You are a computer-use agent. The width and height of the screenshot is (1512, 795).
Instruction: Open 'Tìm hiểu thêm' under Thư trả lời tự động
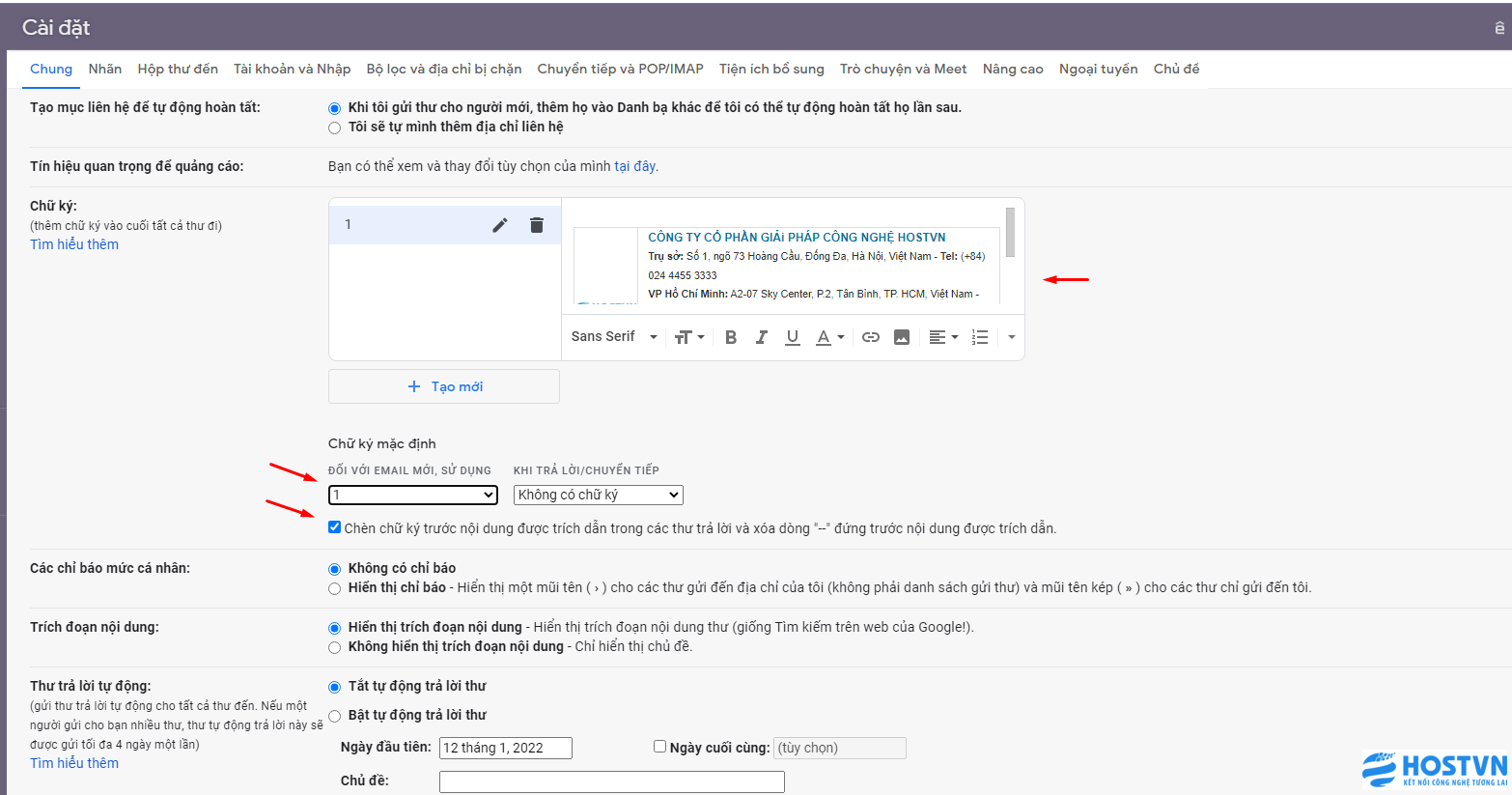click(x=74, y=763)
